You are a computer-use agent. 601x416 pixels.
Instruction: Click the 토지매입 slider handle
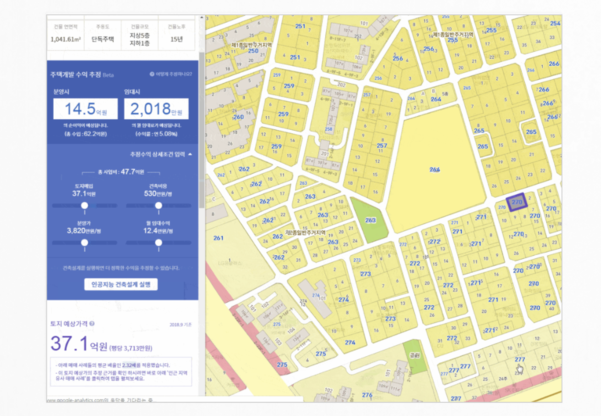click(84, 205)
